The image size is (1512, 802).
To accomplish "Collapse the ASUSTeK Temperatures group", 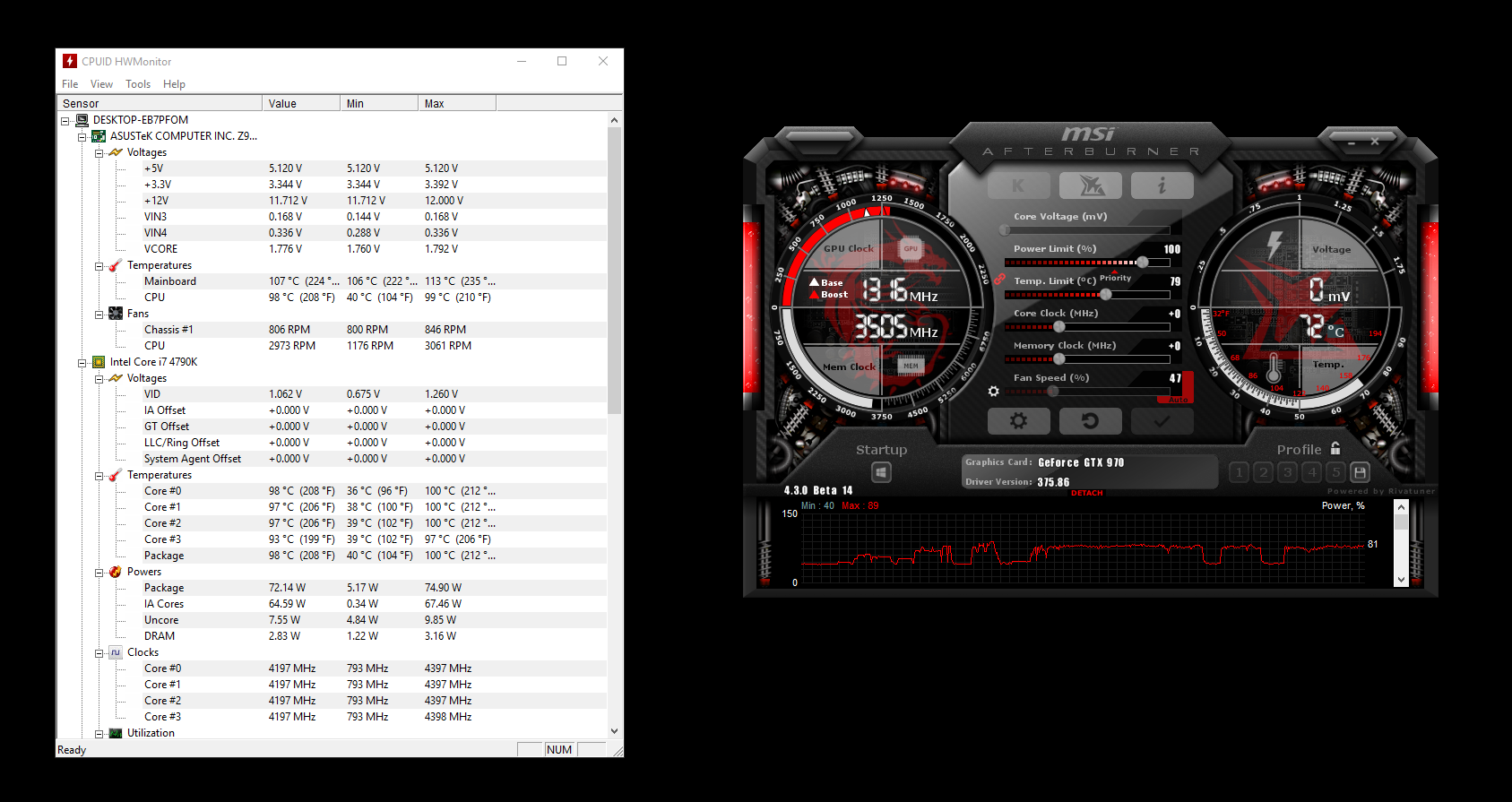I will [99, 265].
